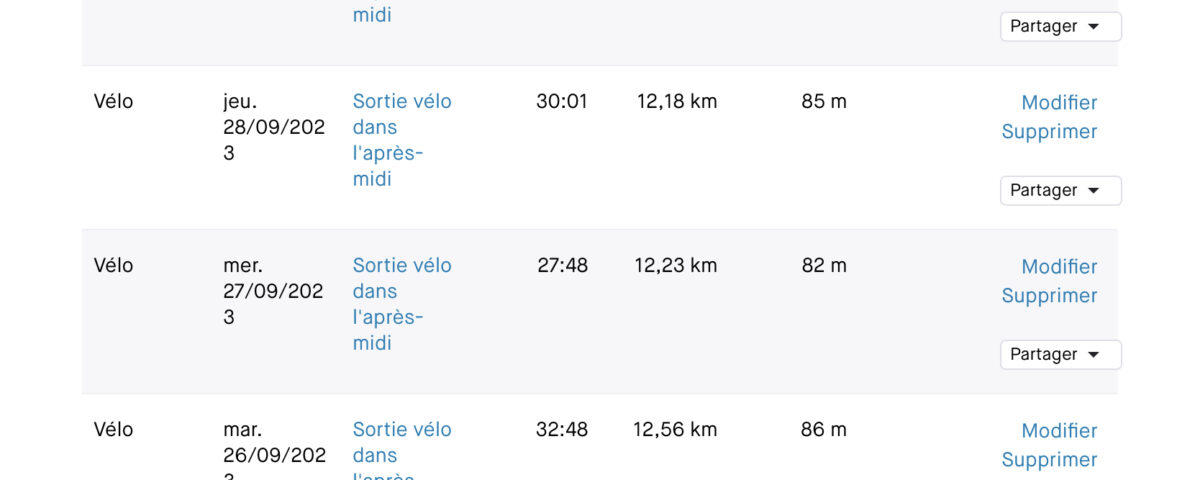The width and height of the screenshot is (1200, 480).
Task: Expand Partager menu for 27/09/2023 ride
Action: tap(1060, 354)
